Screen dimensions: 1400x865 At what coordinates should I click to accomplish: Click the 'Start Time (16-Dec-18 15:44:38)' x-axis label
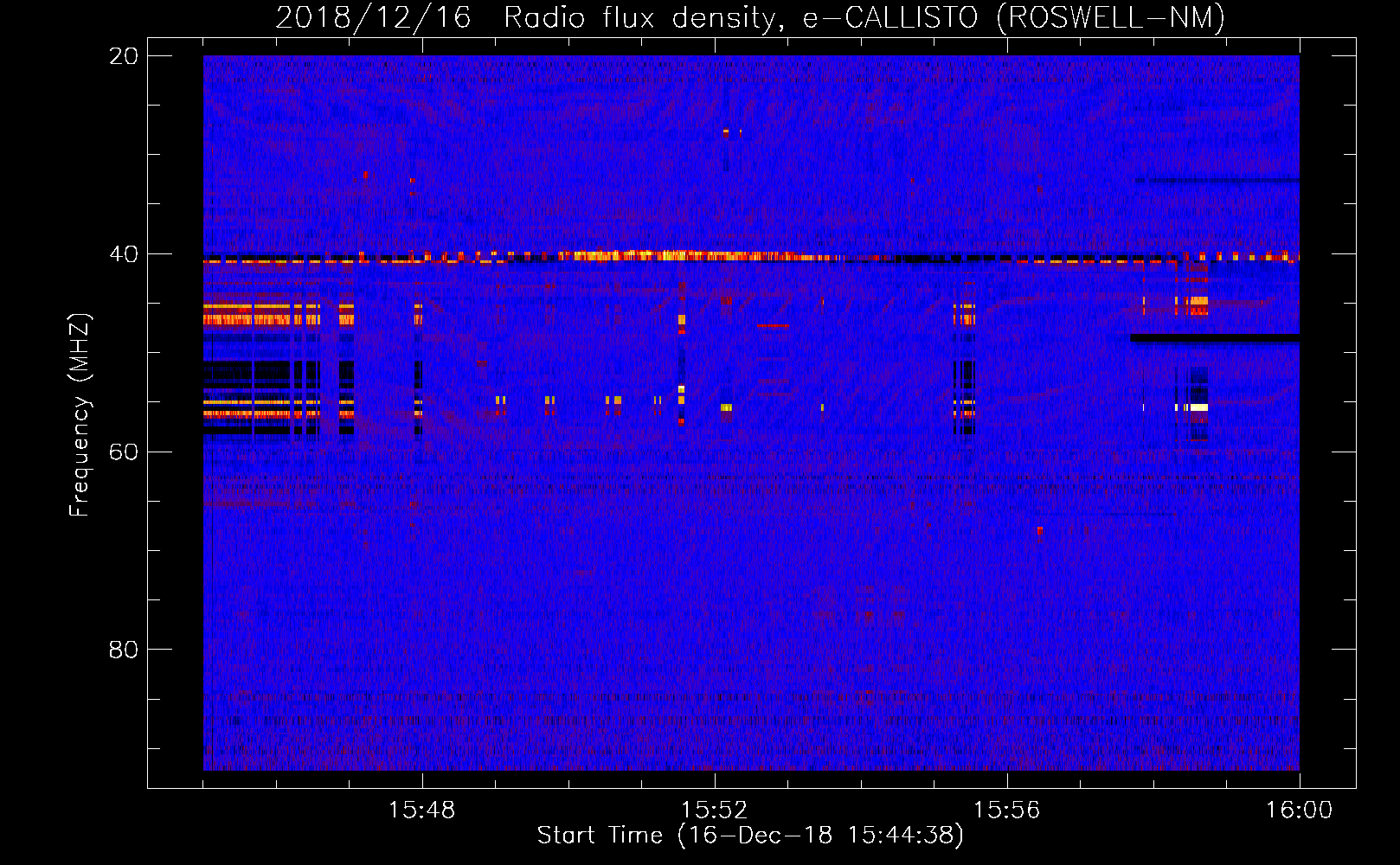(x=750, y=836)
